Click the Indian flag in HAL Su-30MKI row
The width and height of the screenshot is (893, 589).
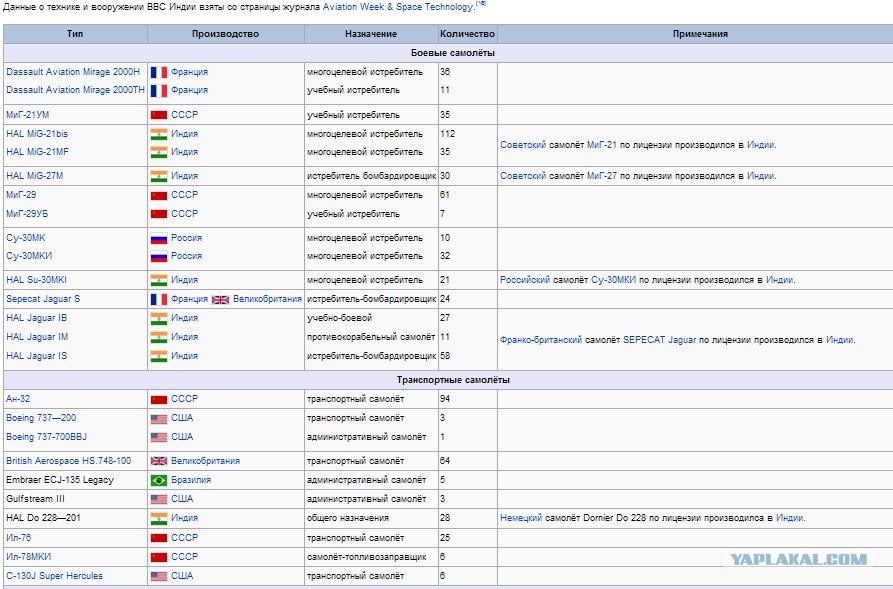[x=159, y=281]
